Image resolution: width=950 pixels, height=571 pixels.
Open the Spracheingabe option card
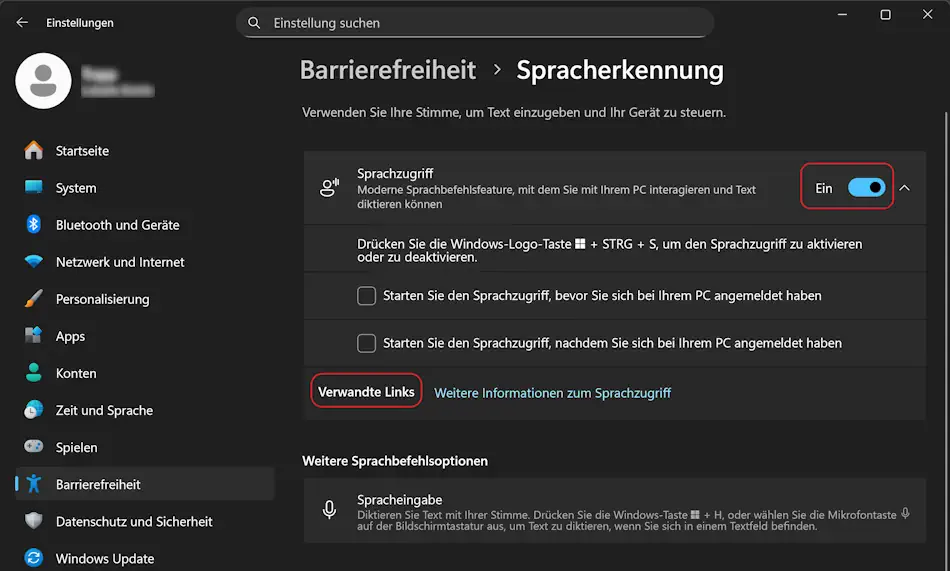[614, 510]
